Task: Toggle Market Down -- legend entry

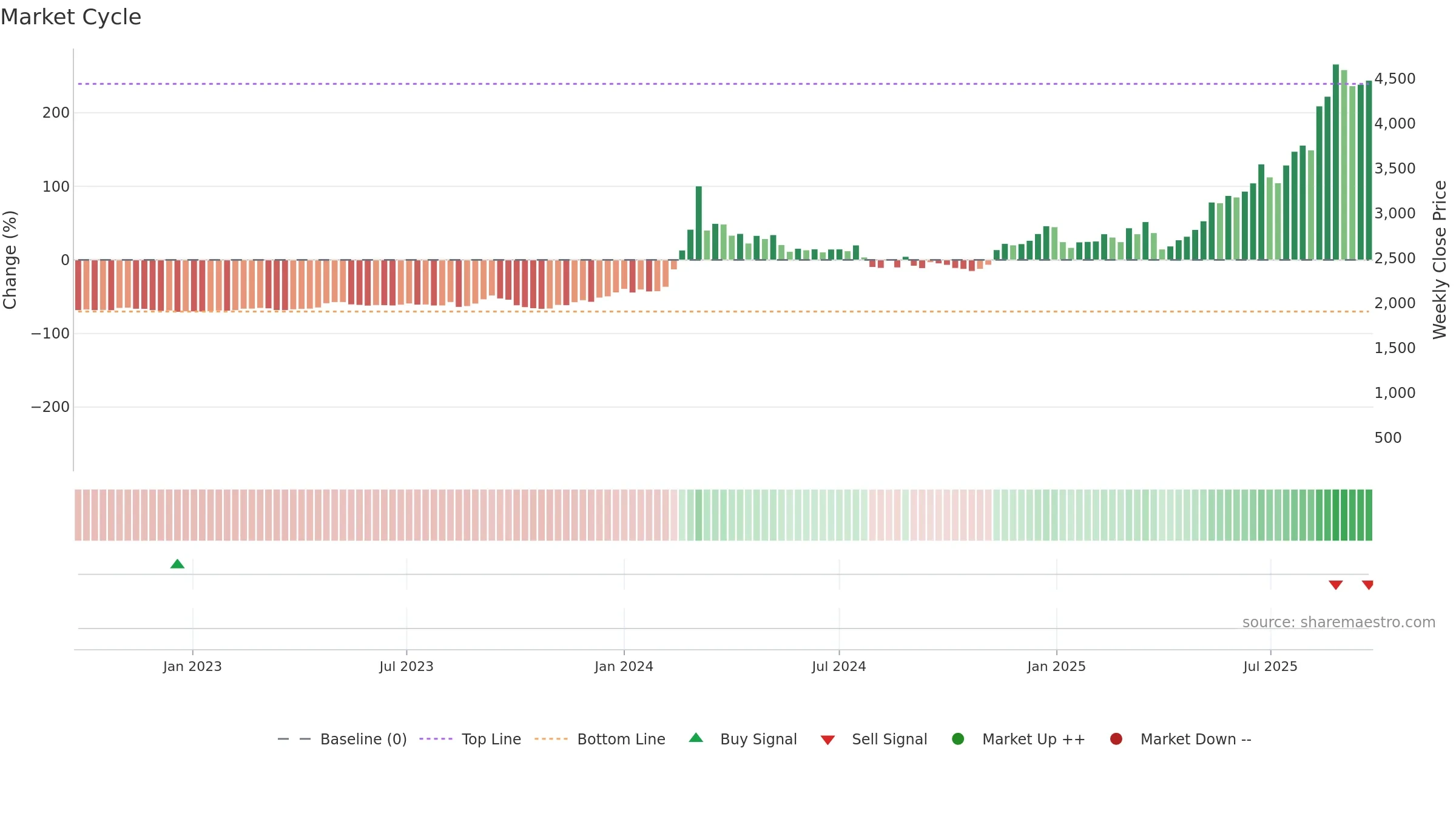Action: coord(1181,740)
